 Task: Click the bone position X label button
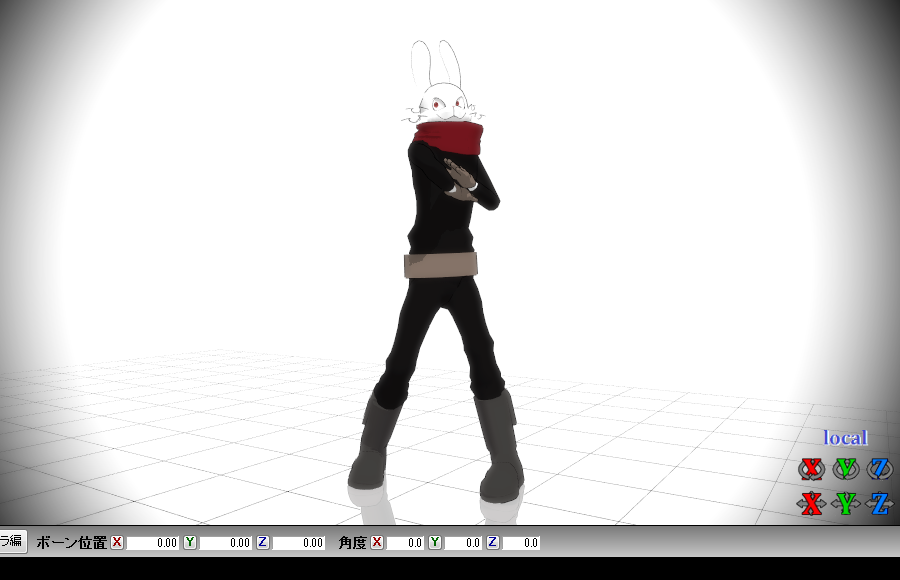117,542
